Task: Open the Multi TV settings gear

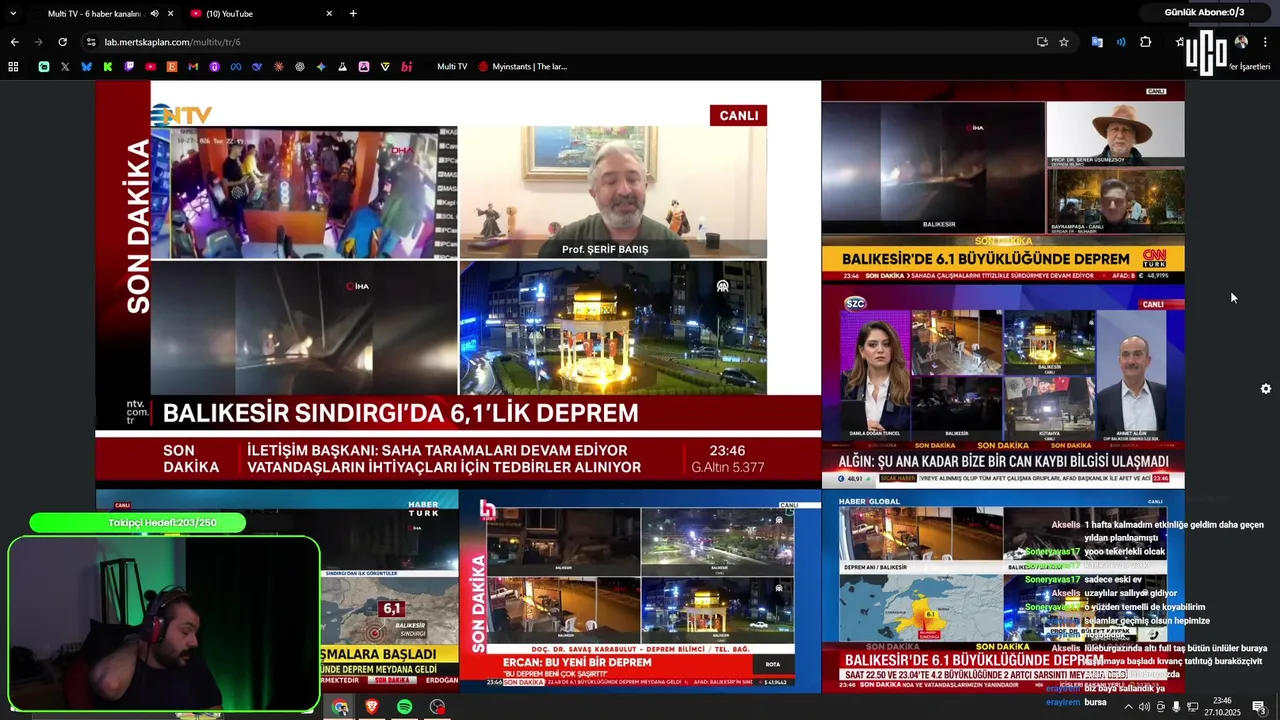Action: coord(1266,389)
